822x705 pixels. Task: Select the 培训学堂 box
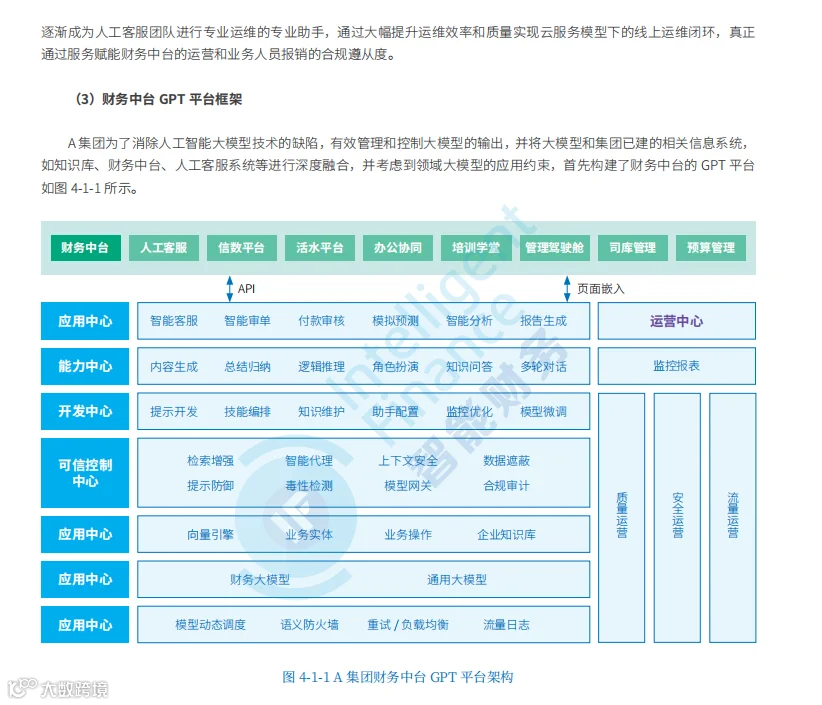tap(476, 247)
